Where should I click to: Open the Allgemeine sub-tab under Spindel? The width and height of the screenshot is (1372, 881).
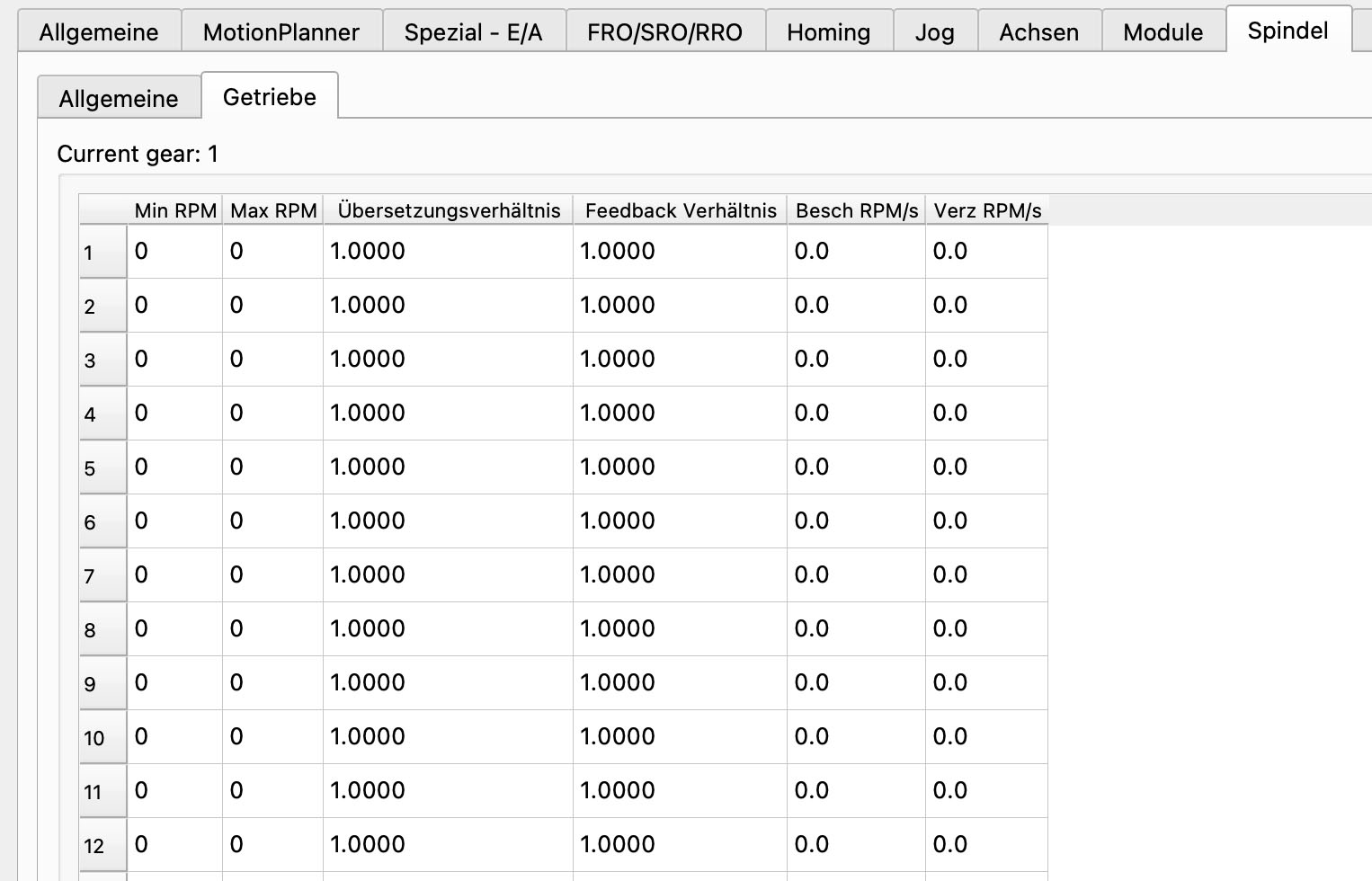[119, 98]
